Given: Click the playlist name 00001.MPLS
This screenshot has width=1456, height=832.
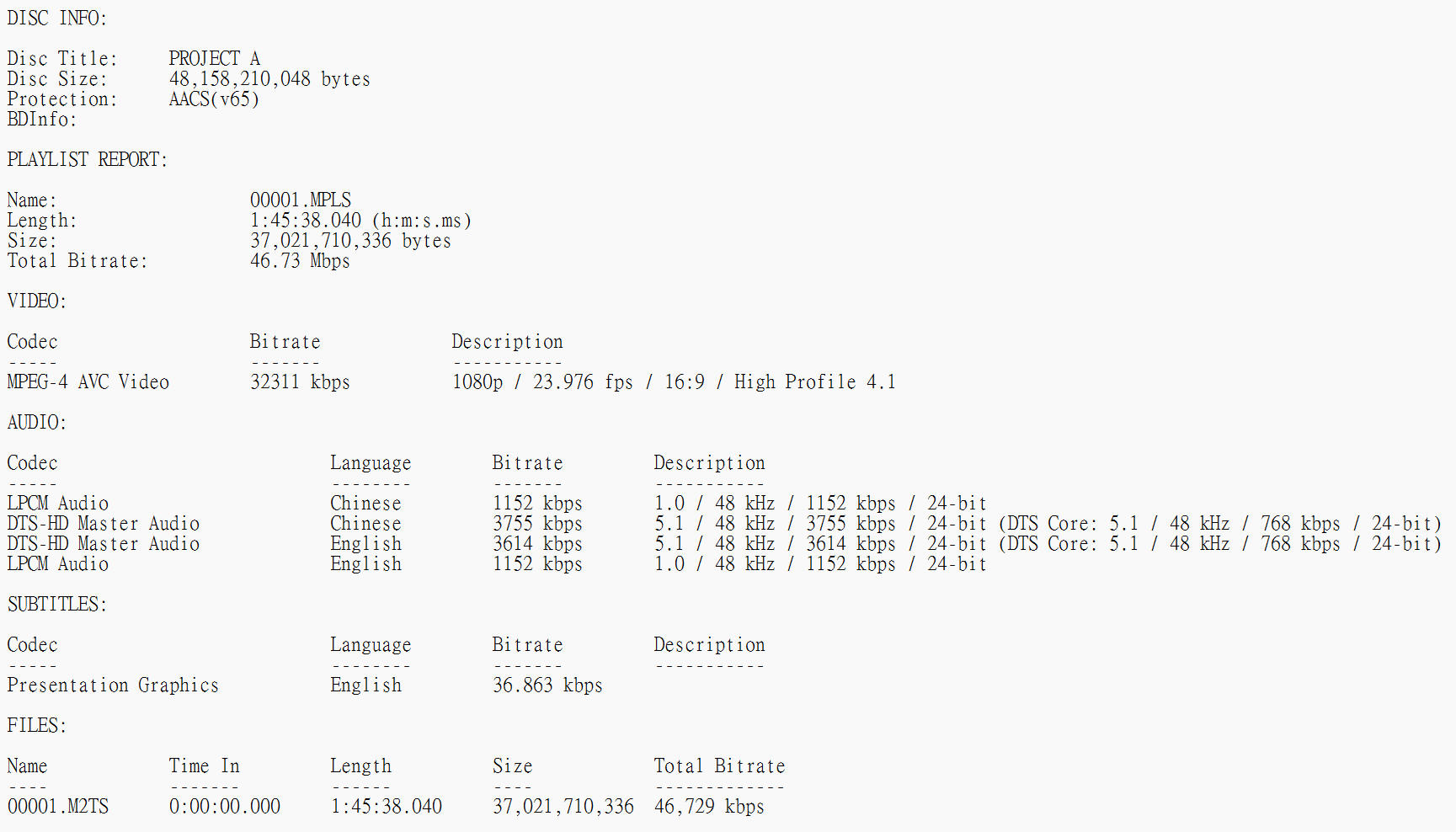Looking at the screenshot, I should (300, 200).
